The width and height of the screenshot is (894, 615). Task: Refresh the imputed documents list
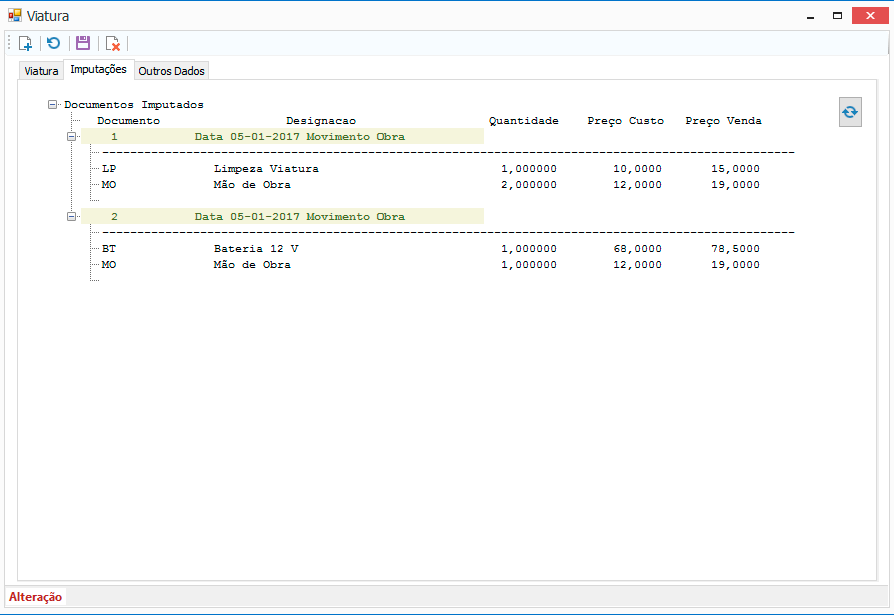(x=850, y=112)
